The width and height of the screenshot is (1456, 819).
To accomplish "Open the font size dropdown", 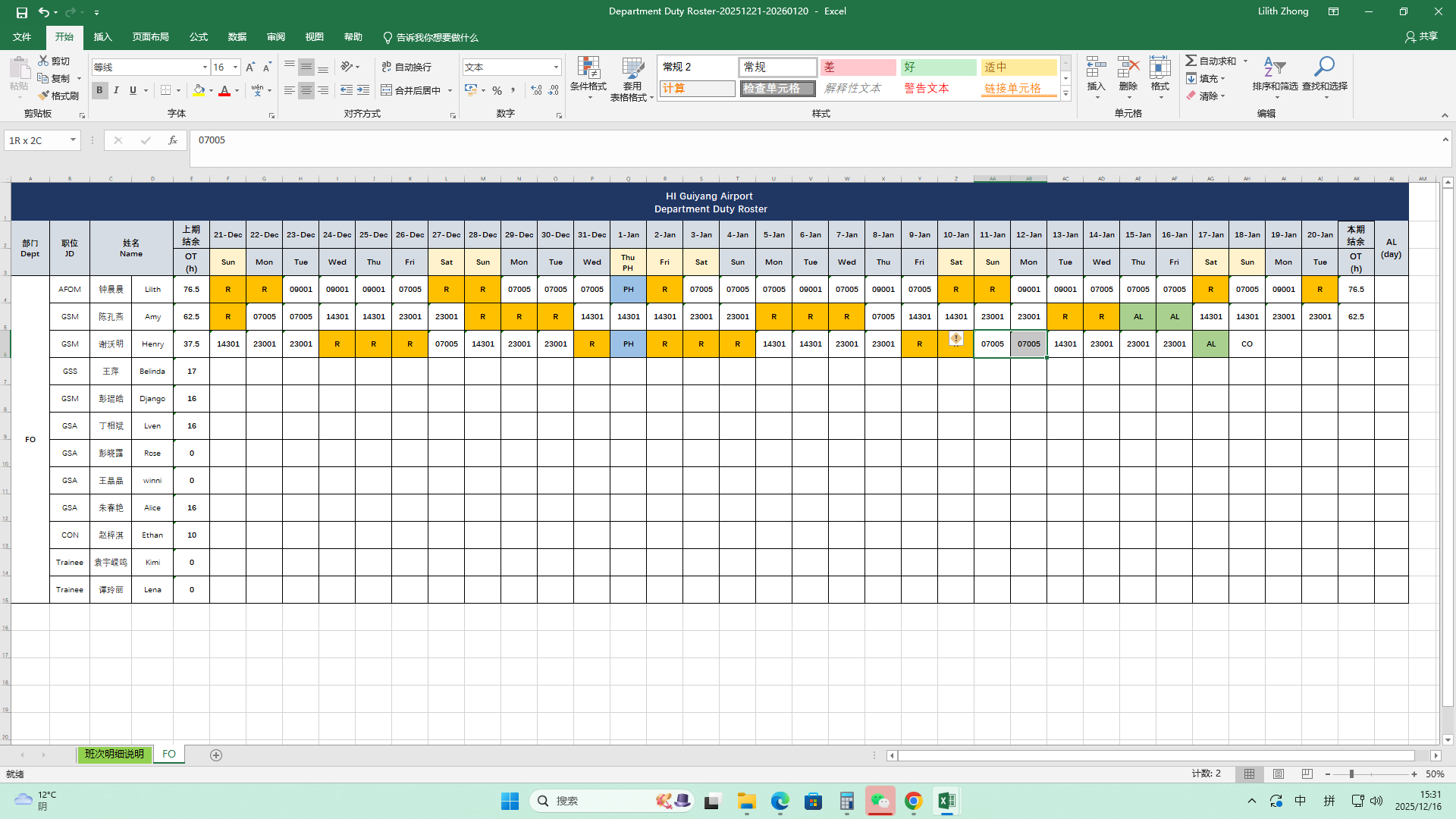I will click(x=235, y=67).
